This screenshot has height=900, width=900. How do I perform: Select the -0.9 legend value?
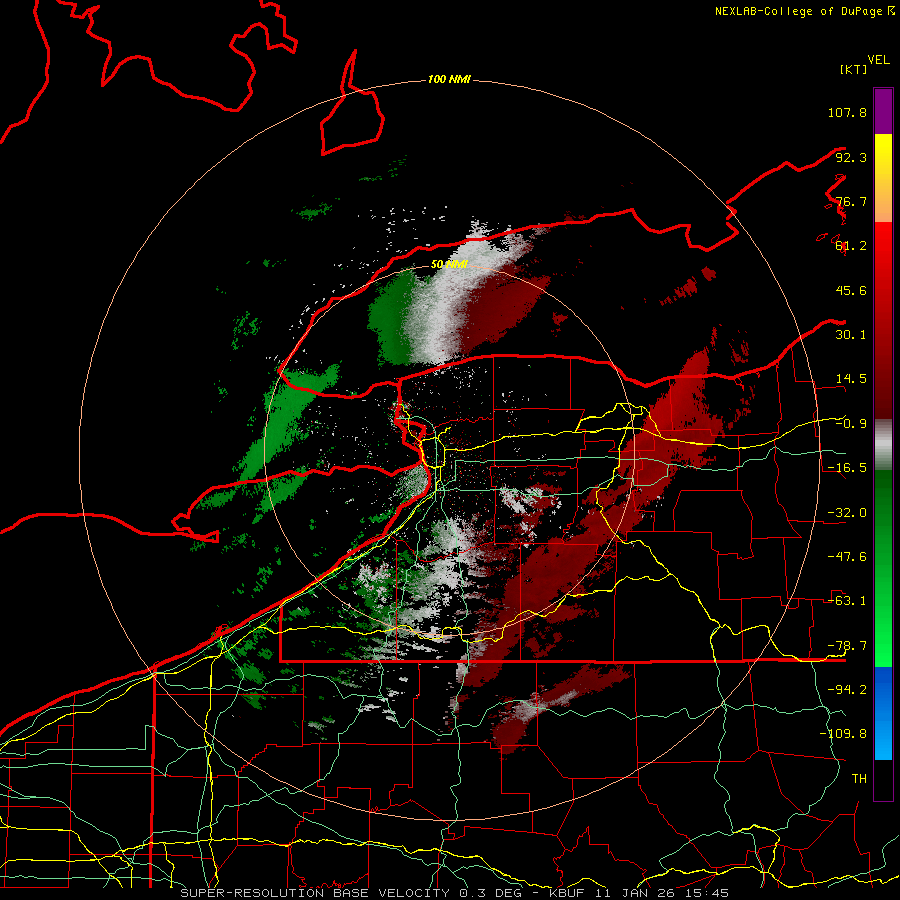pyautogui.click(x=851, y=424)
